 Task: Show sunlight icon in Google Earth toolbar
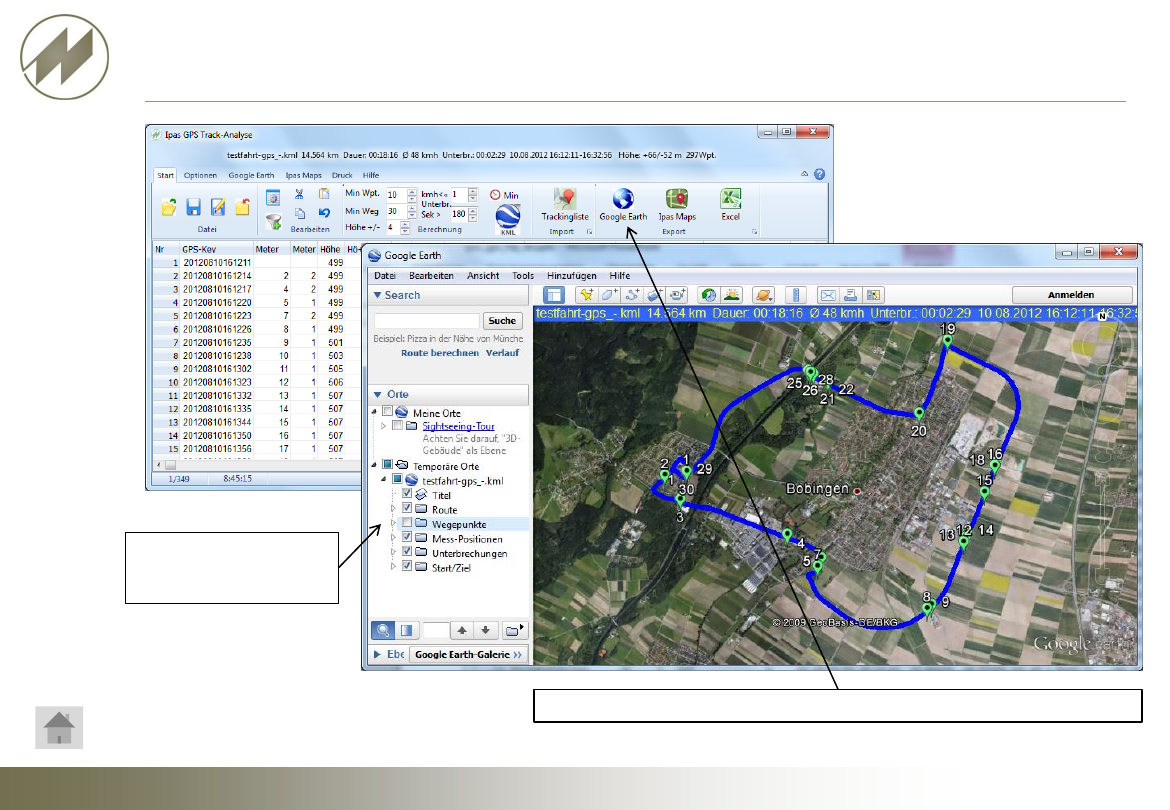[x=732, y=295]
